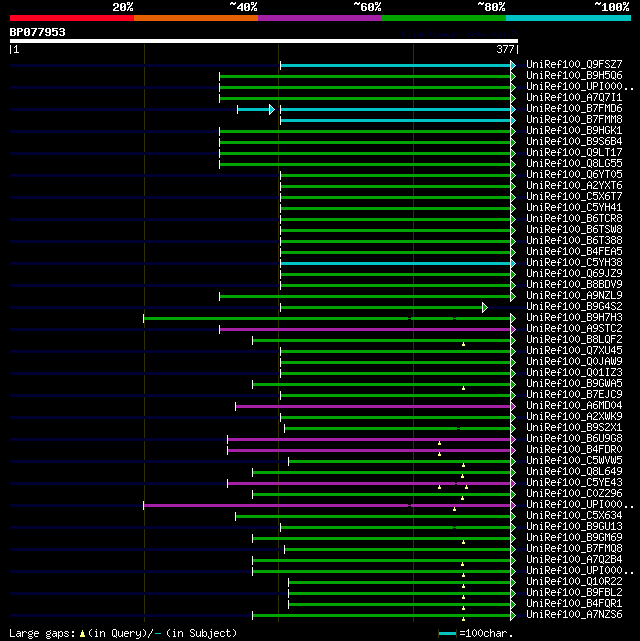Select the UniRef100_B9G4S2 label

pos(574,307)
